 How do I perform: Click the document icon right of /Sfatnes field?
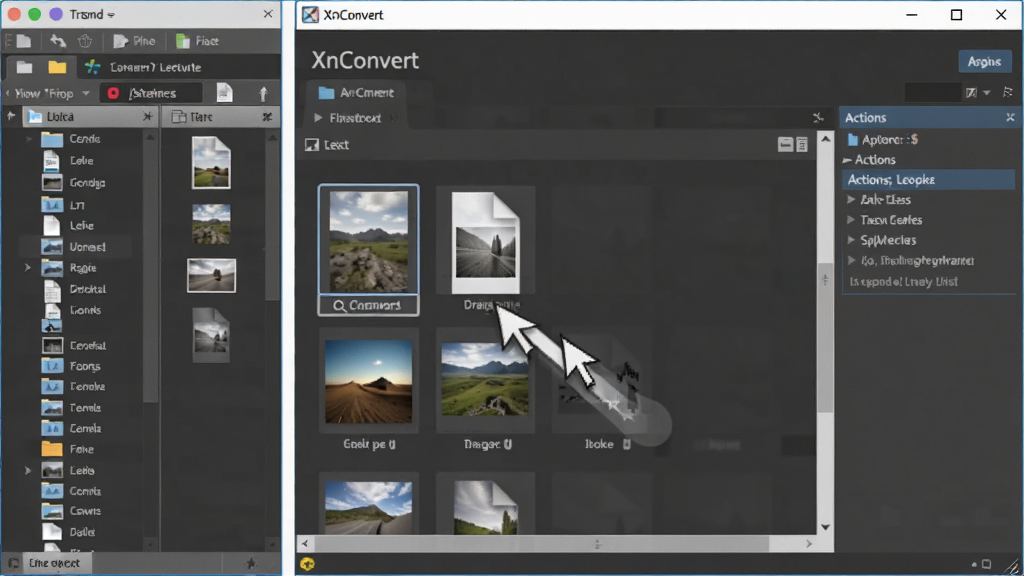coord(224,93)
